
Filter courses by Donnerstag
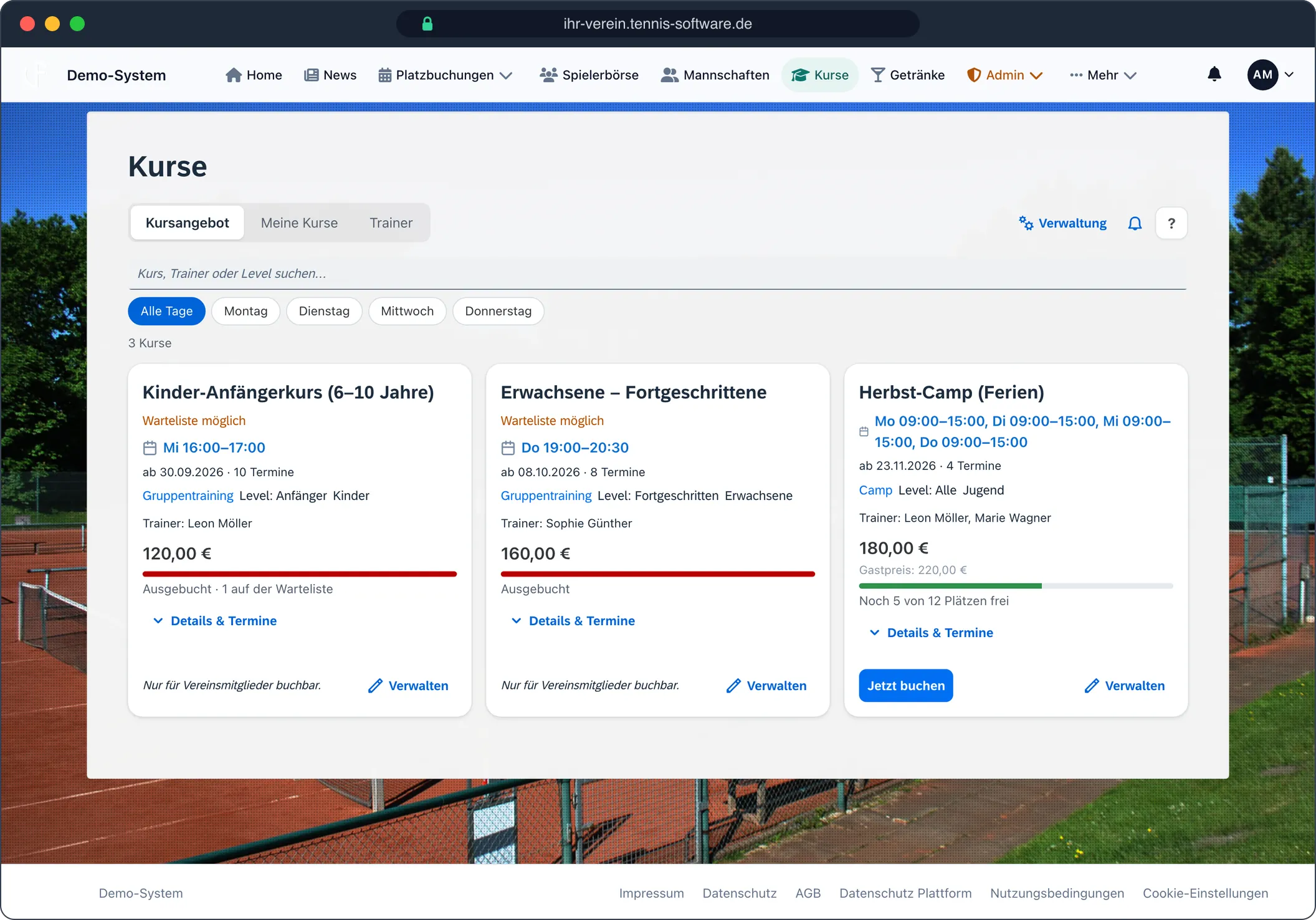(498, 311)
